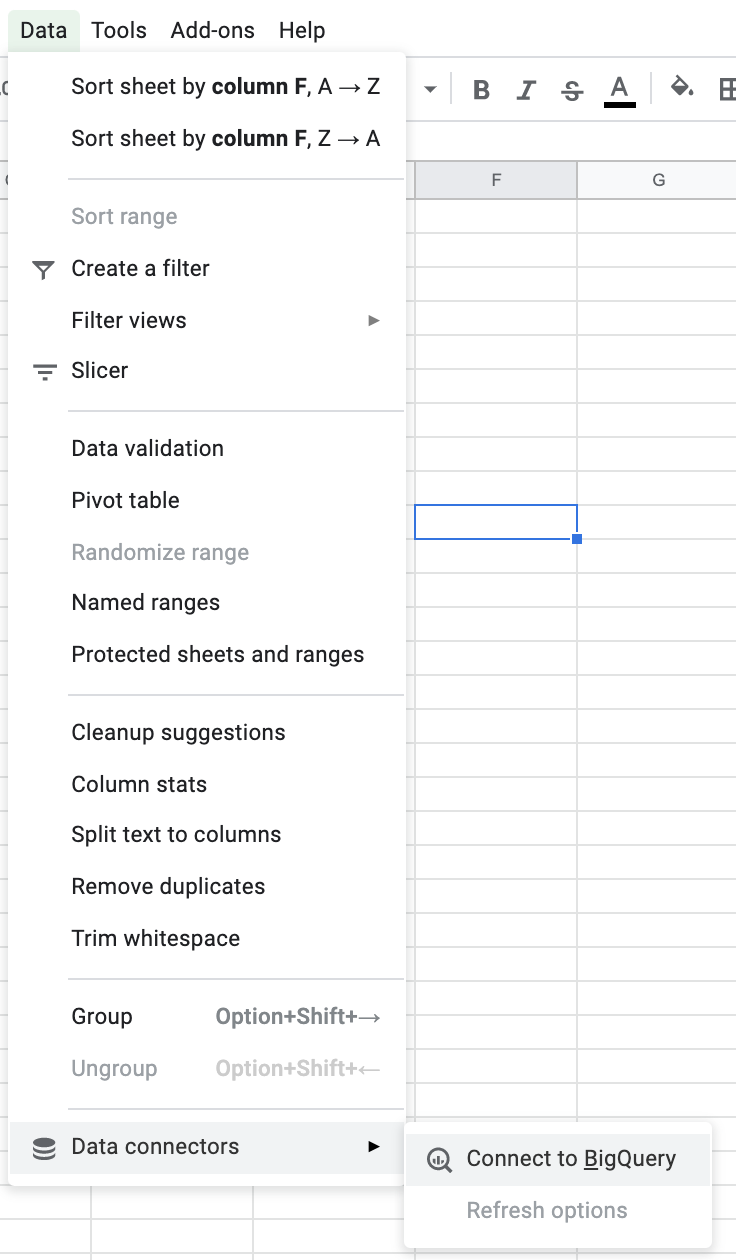Screen dimensions: 736x1260
Task: Click the funnel icon beside Create a filter
Action: [x=43, y=269]
